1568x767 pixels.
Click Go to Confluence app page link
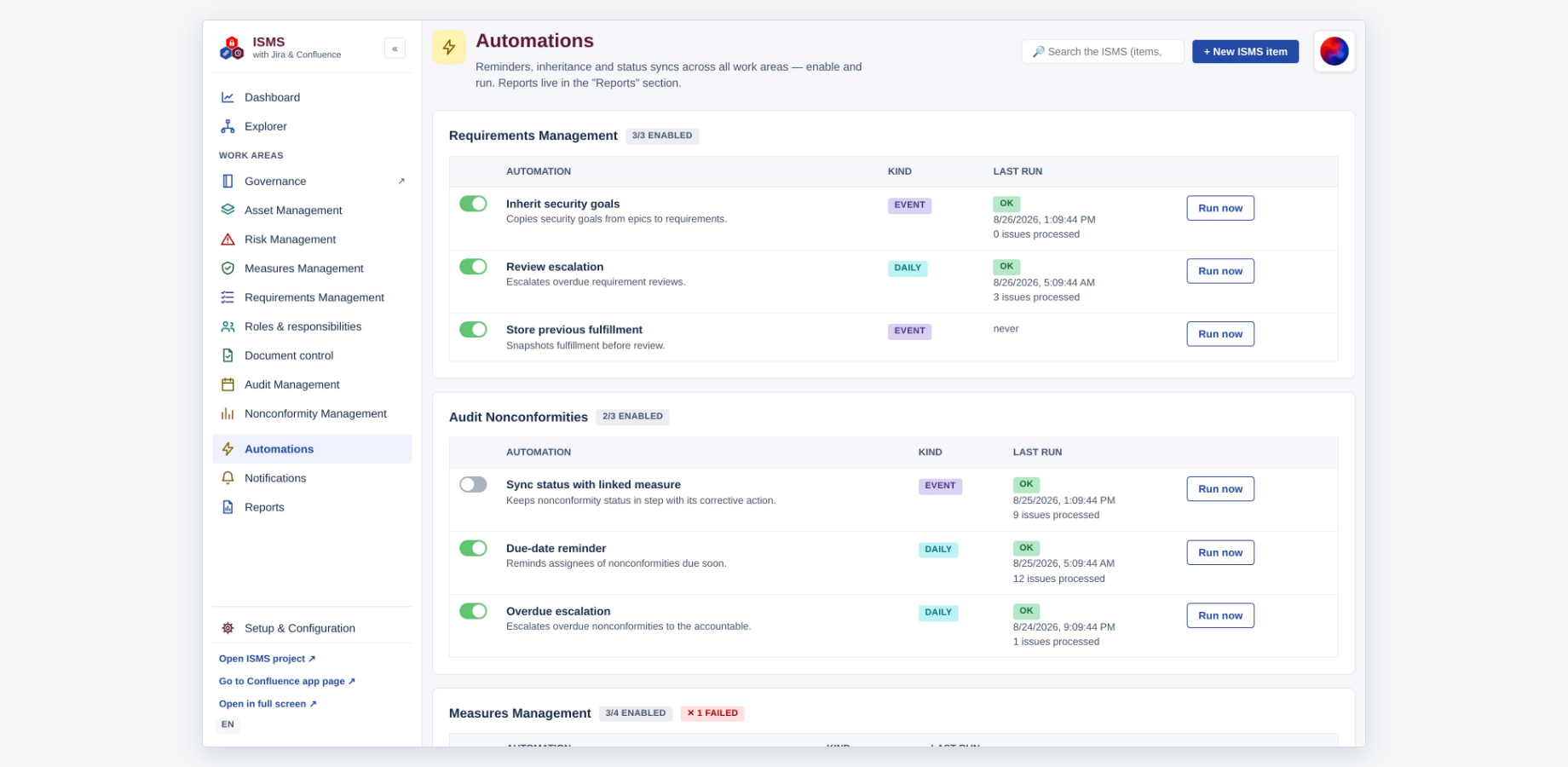click(x=287, y=681)
